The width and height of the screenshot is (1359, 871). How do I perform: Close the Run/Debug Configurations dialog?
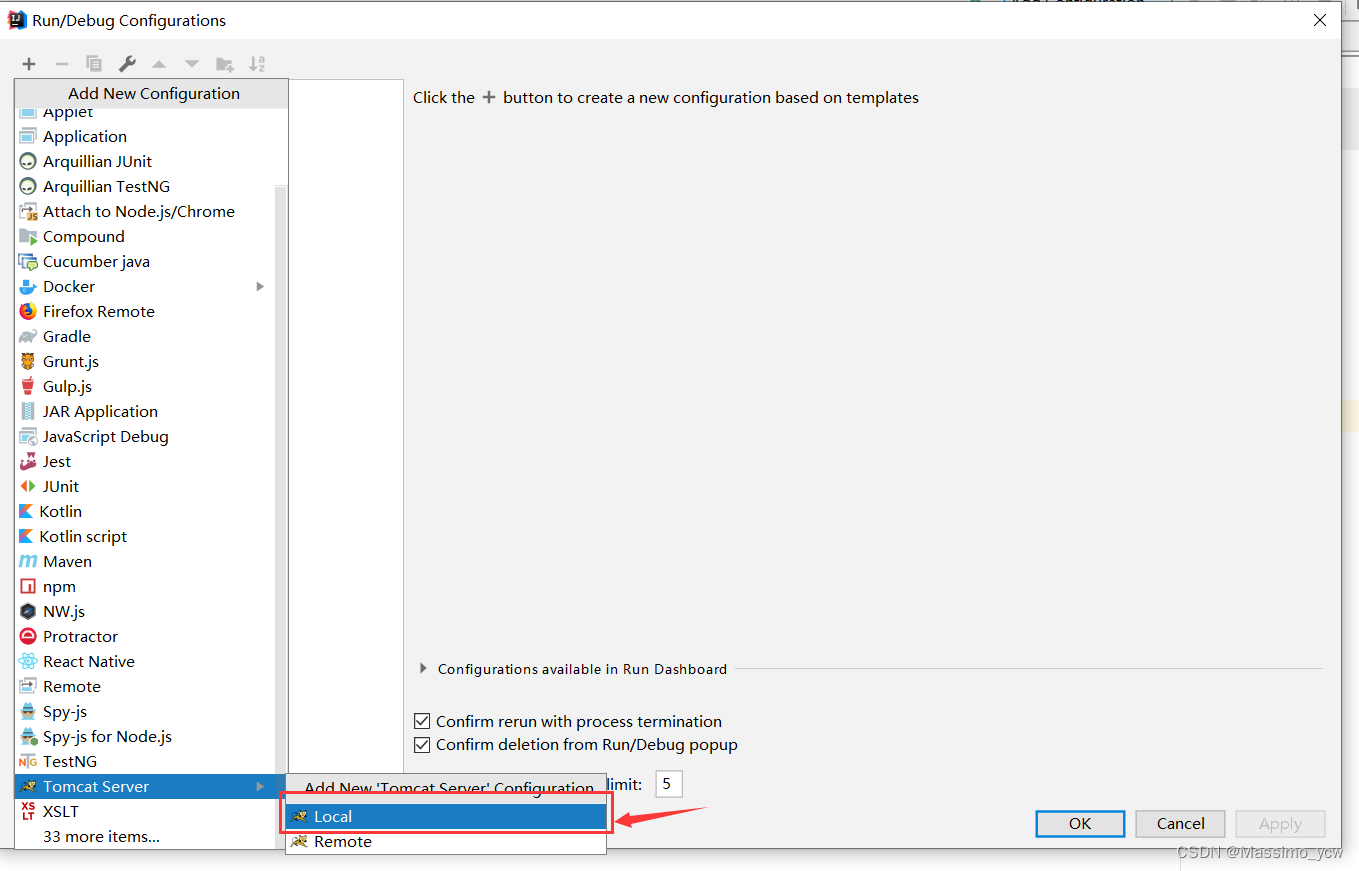[1320, 20]
